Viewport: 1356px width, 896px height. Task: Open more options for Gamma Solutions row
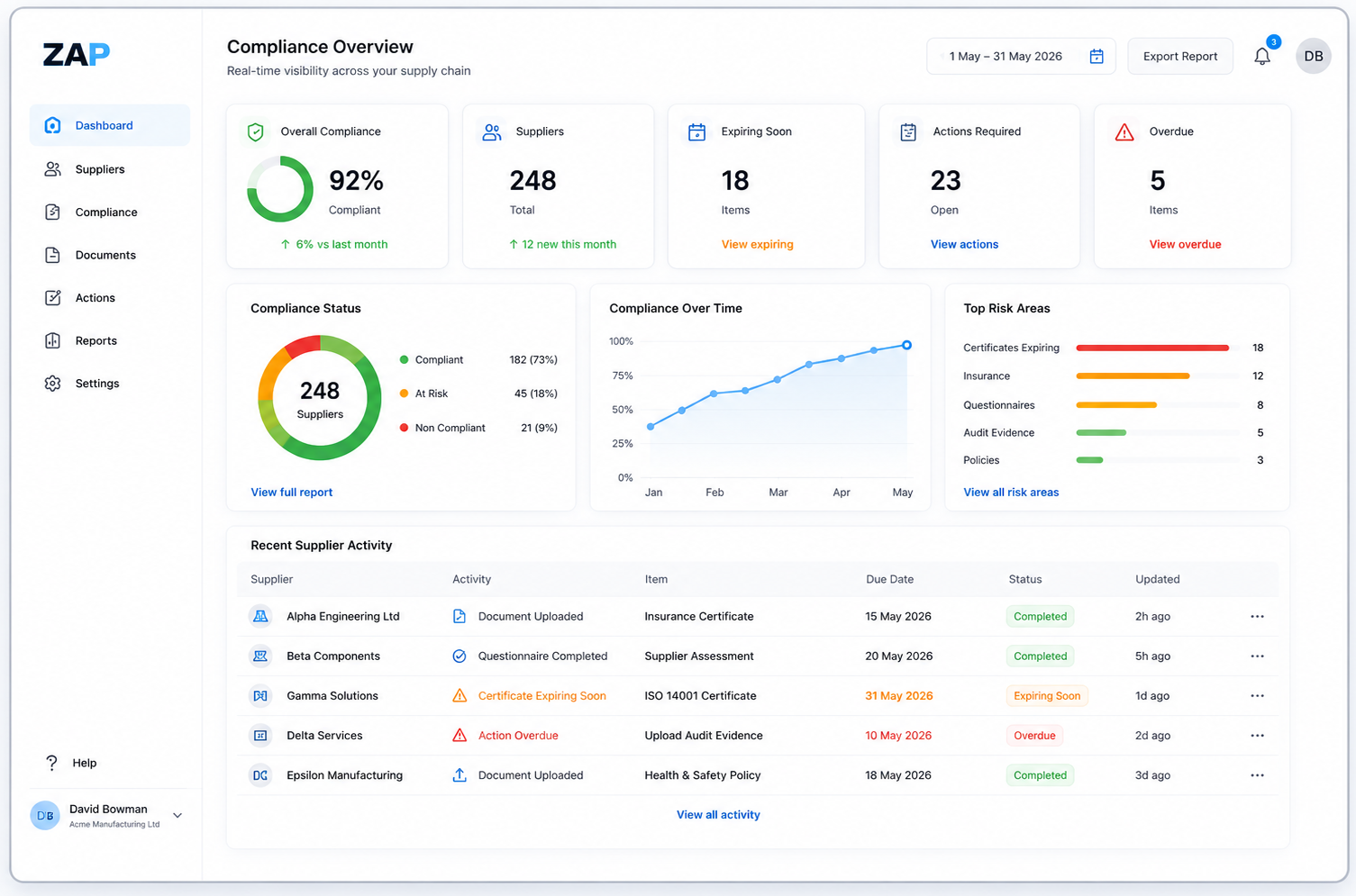point(1257,696)
